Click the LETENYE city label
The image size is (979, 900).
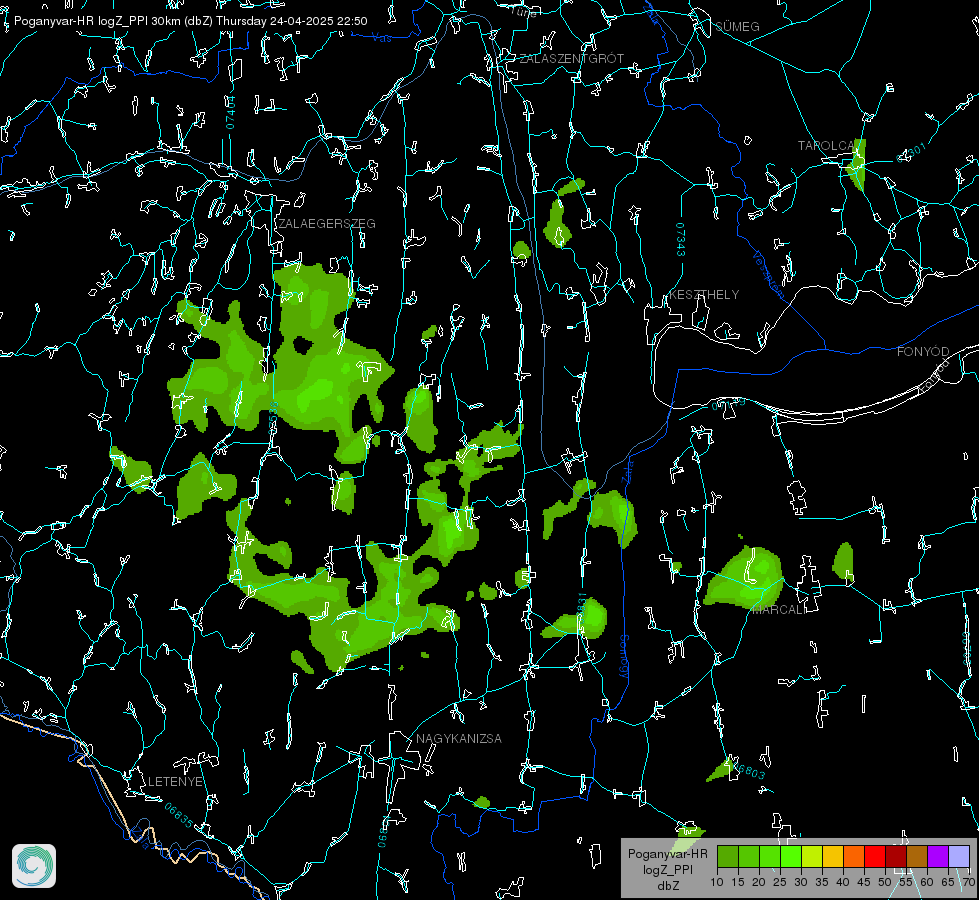click(175, 782)
